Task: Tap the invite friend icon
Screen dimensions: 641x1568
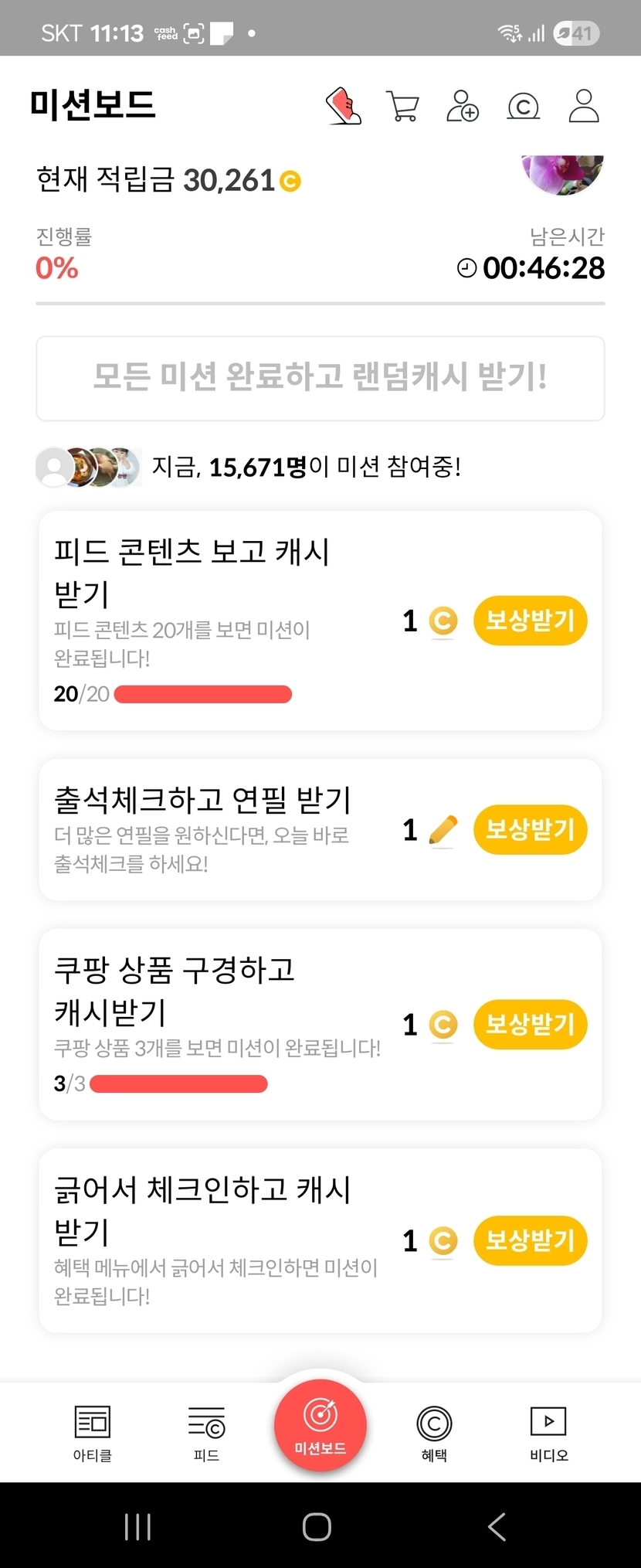Action: (x=463, y=106)
